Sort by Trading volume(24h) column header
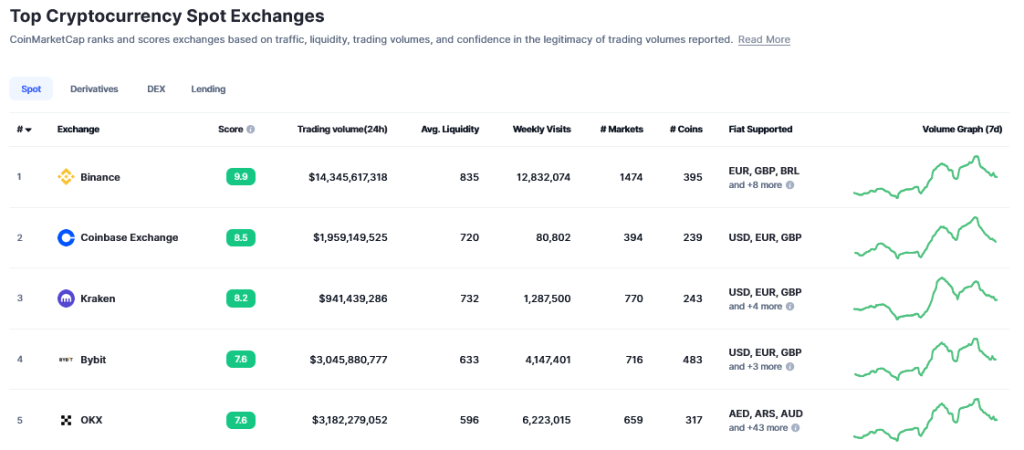The width and height of the screenshot is (1024, 450). 342,129
